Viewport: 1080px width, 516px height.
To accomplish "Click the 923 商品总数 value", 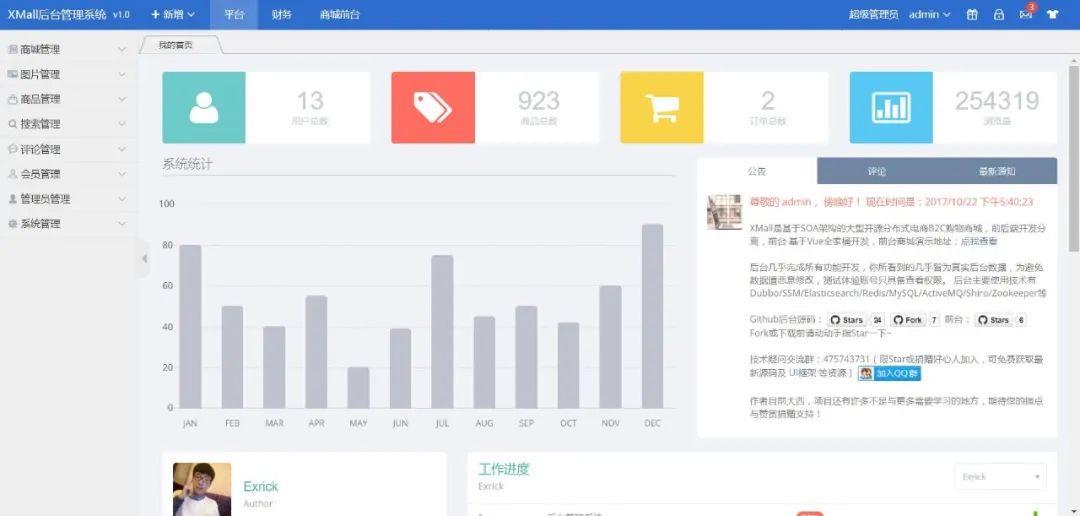I will 539,101.
